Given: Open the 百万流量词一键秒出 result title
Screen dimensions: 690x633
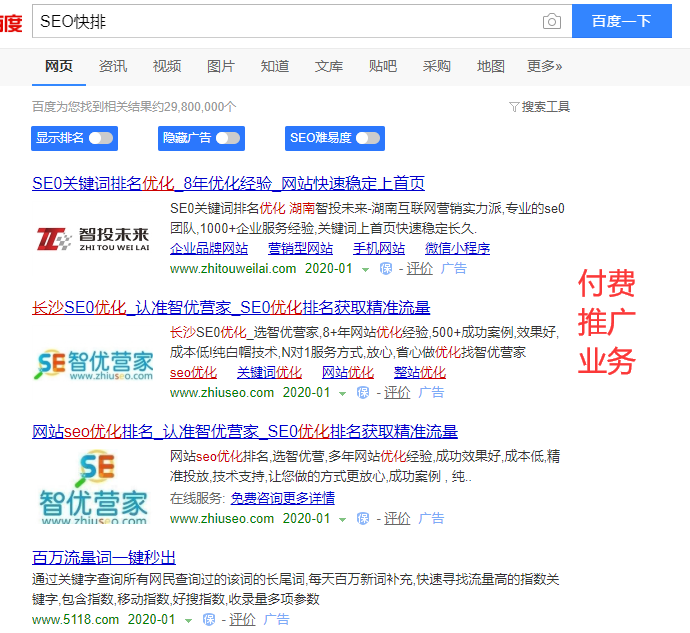Looking at the screenshot, I should tap(104, 558).
